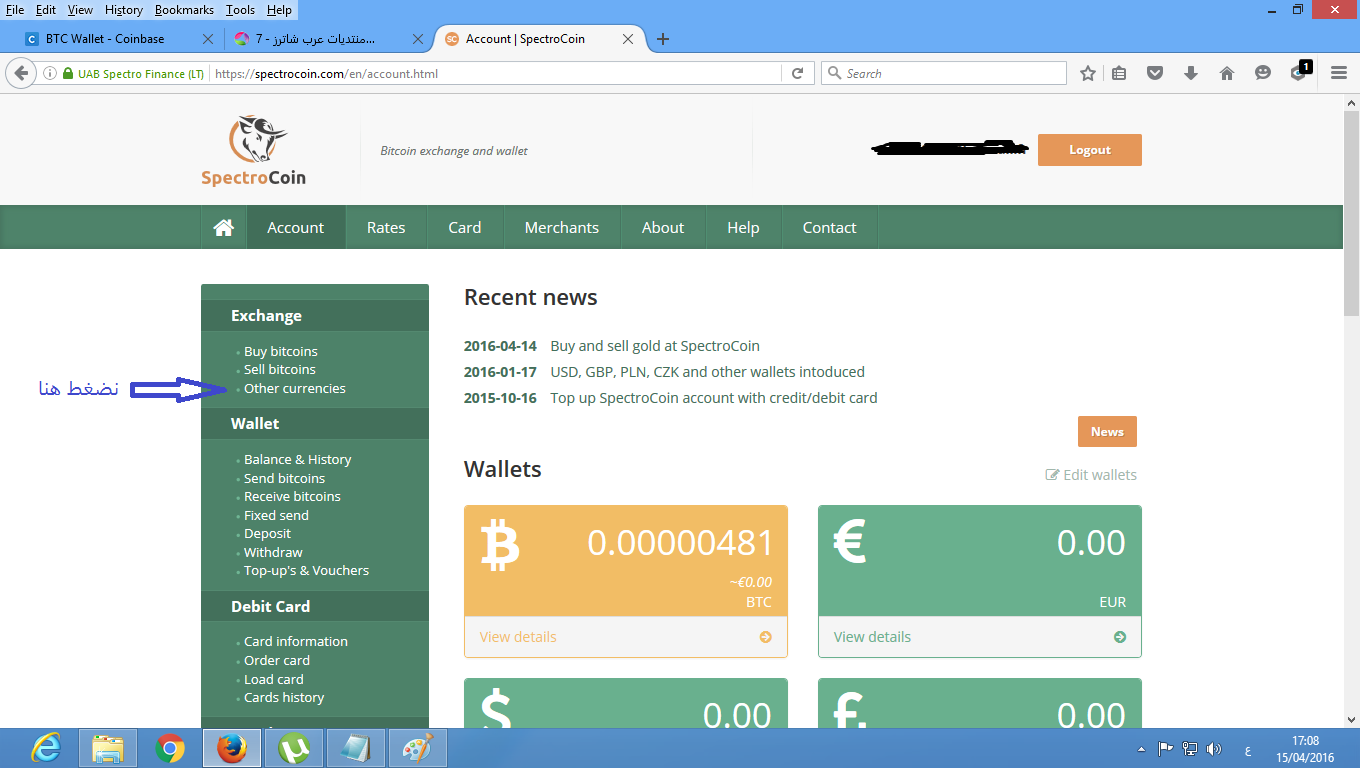1360x768 pixels.
Task: Open the Tools menu
Action: (x=240, y=10)
